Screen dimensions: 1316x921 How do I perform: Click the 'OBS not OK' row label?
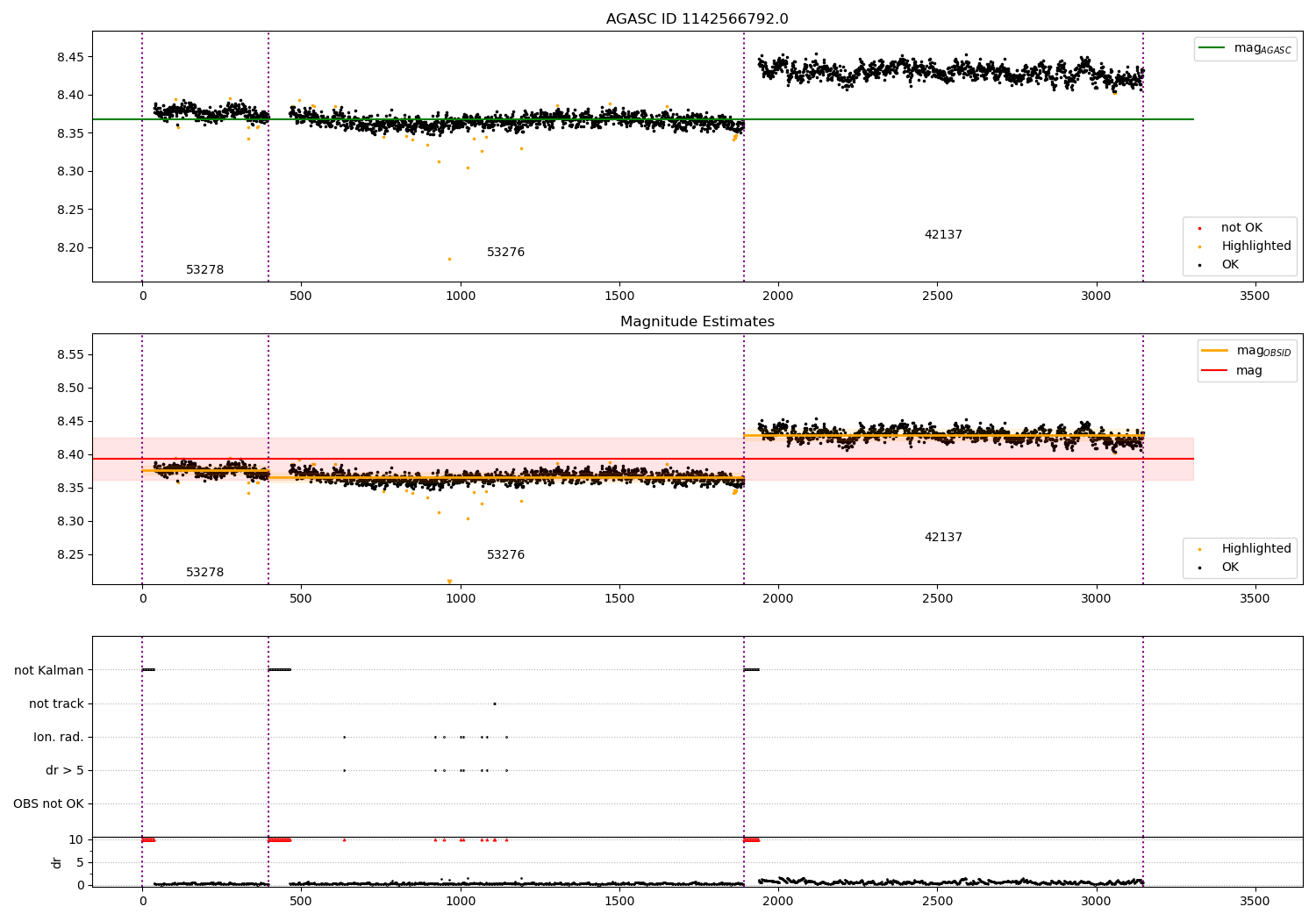[49, 804]
